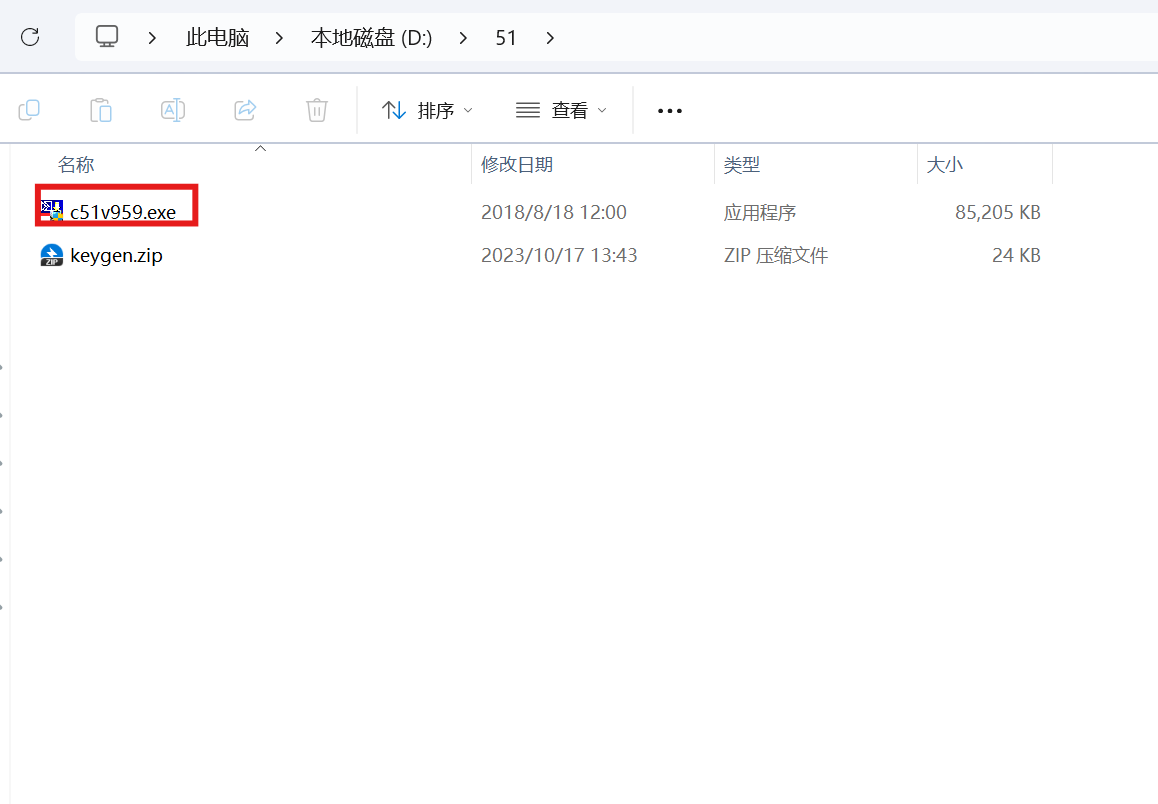1158x804 pixels.
Task: Expand chevron after 51 breadcrumb
Action: tap(550, 38)
